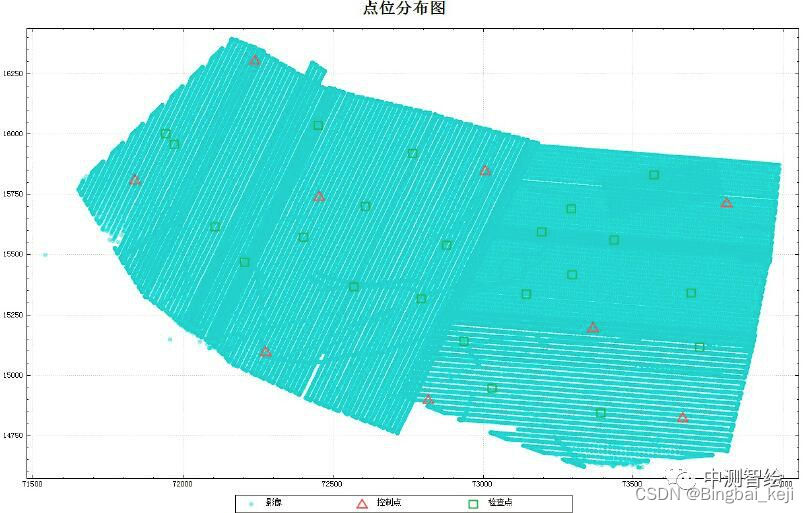The width and height of the screenshot is (808, 513).
Task: Click the 影像 cyan dot legend symbol
Action: click(x=251, y=504)
